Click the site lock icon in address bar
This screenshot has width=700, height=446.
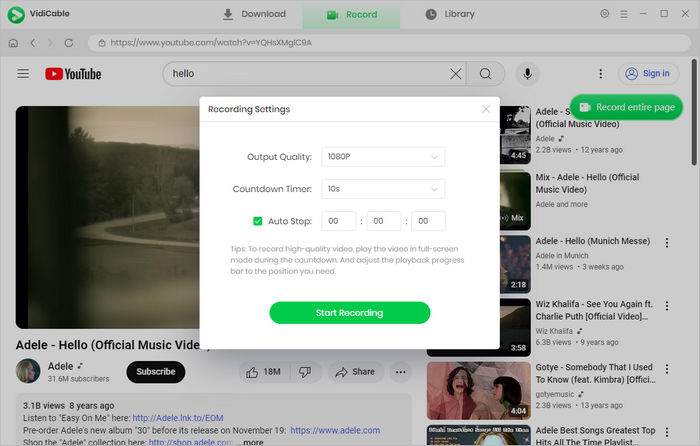tap(102, 43)
